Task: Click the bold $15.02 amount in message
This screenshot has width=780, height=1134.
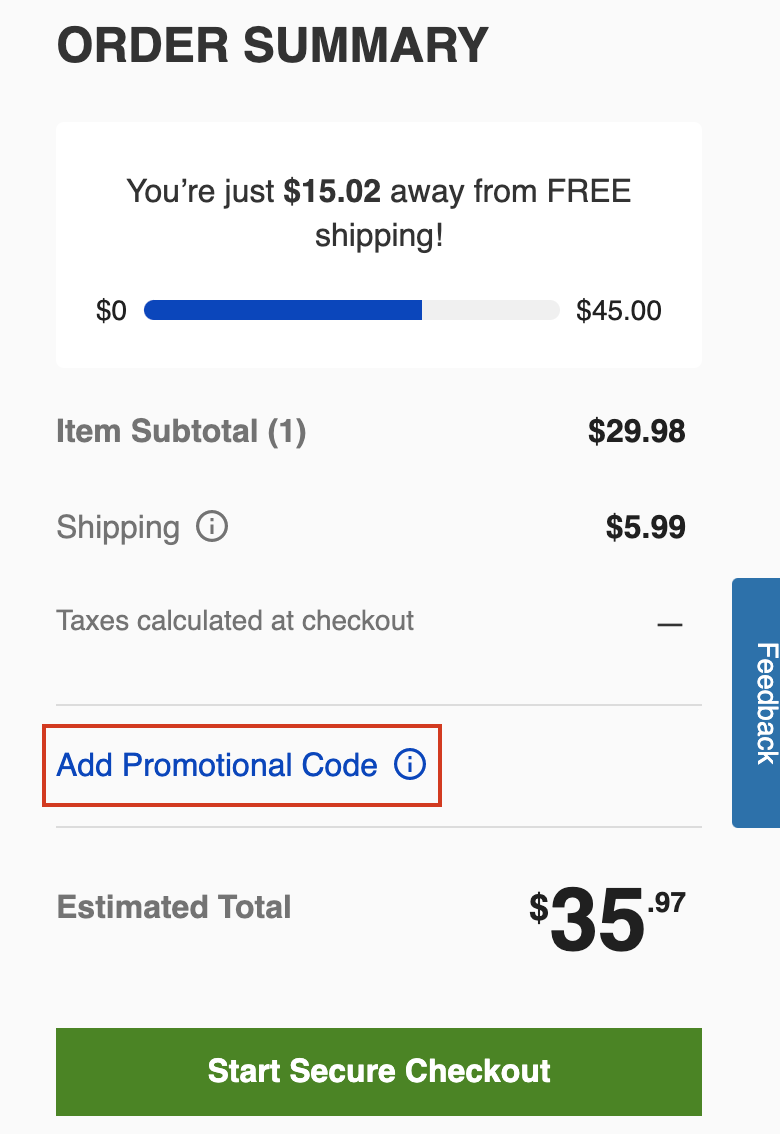Action: coord(332,192)
